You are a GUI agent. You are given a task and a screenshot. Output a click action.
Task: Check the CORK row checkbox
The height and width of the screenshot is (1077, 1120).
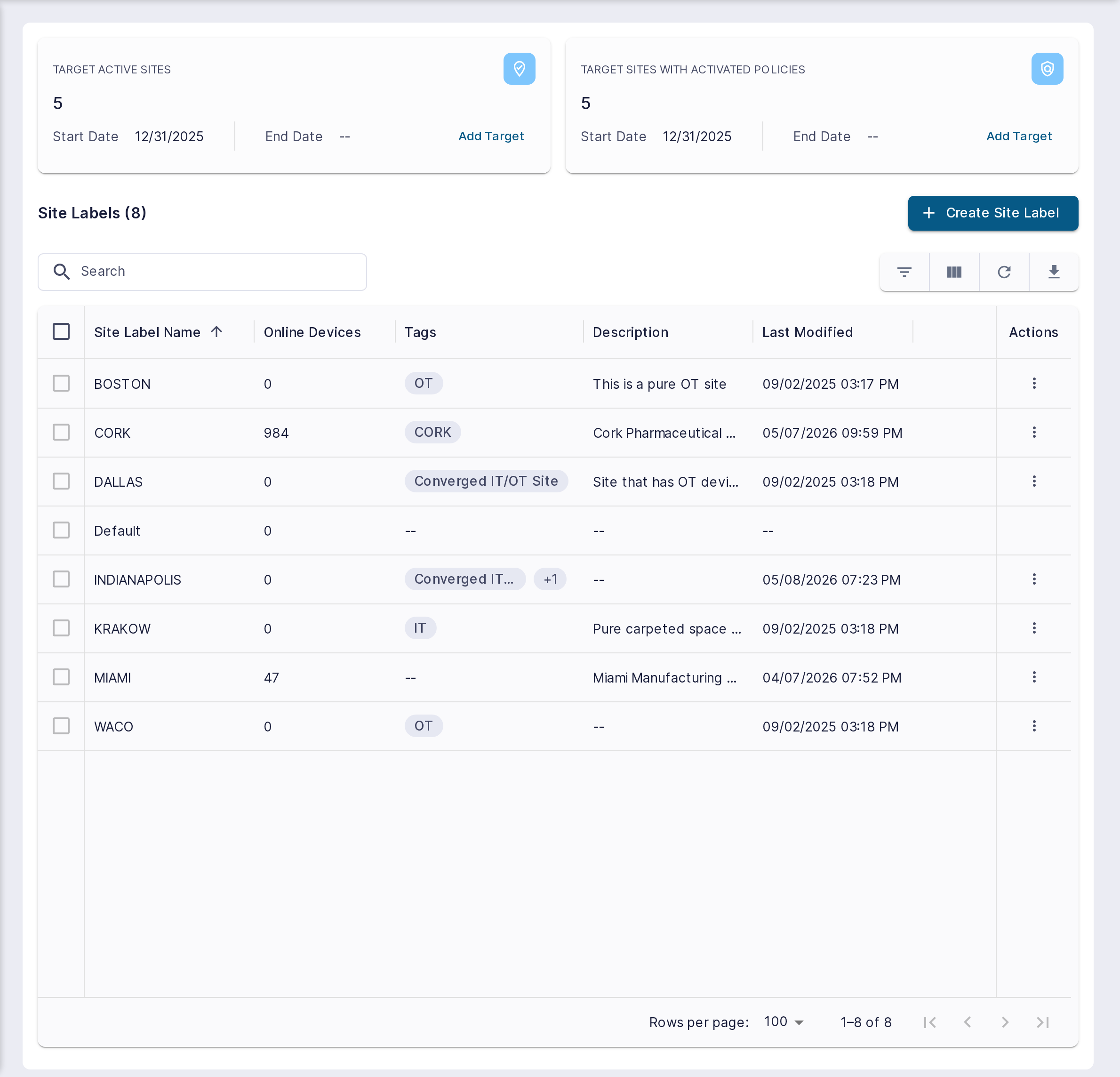tap(61, 432)
